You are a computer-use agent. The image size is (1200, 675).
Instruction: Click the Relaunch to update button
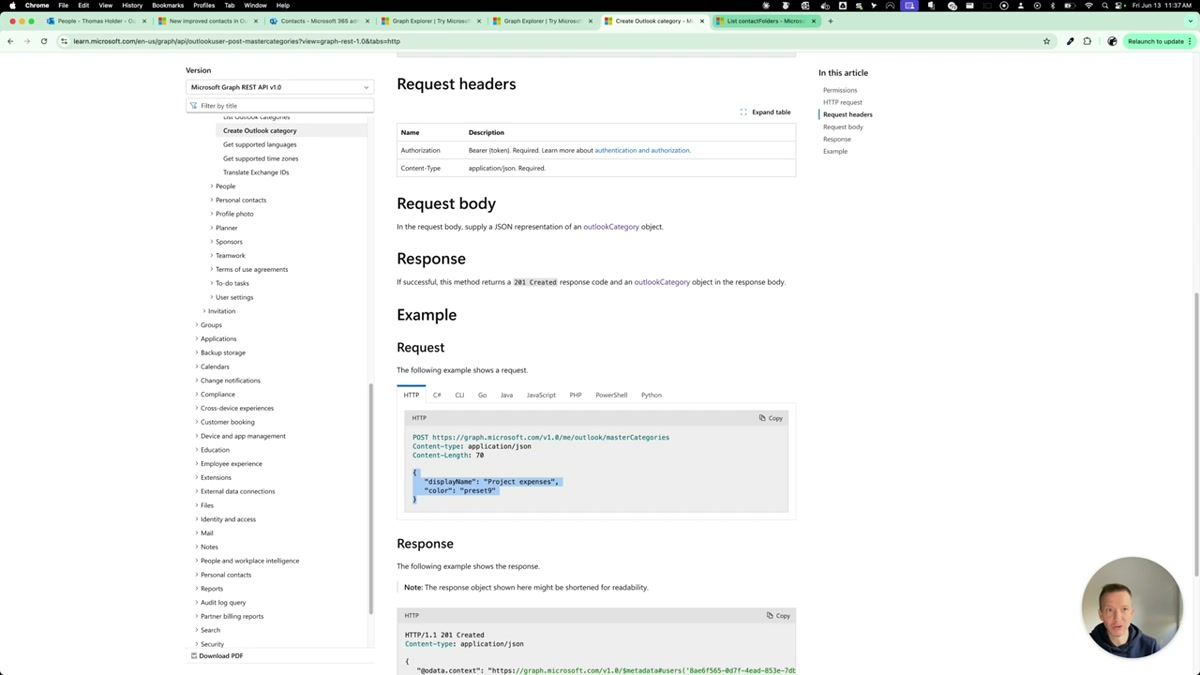1157,41
